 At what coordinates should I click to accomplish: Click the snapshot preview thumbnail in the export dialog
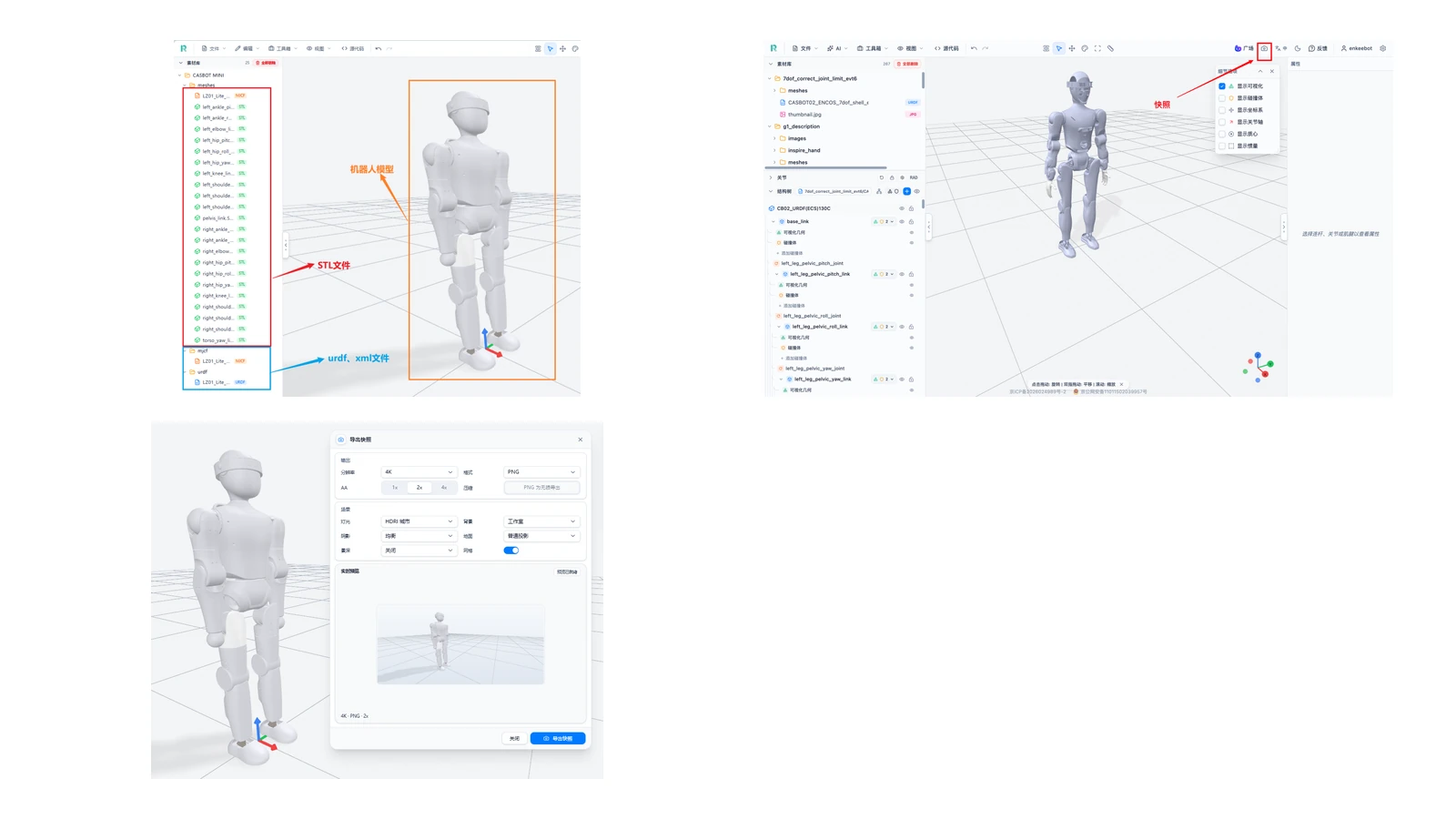tap(460, 644)
